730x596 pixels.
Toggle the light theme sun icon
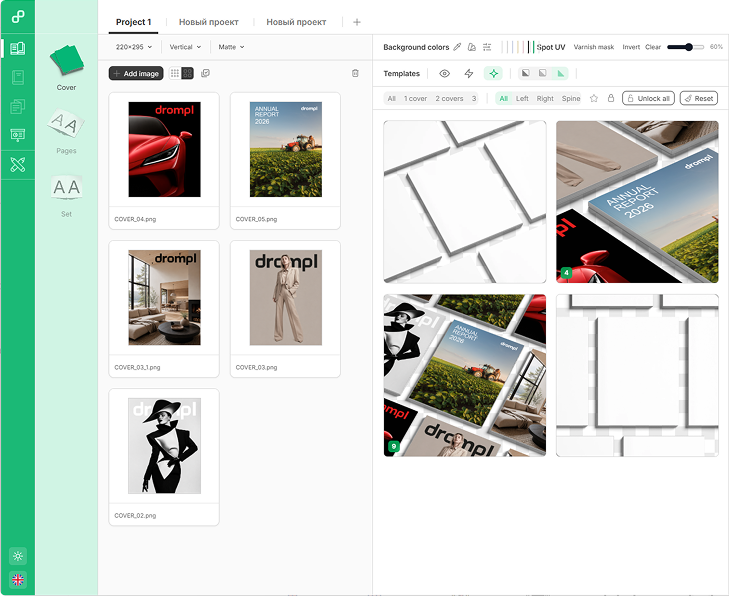point(18,556)
